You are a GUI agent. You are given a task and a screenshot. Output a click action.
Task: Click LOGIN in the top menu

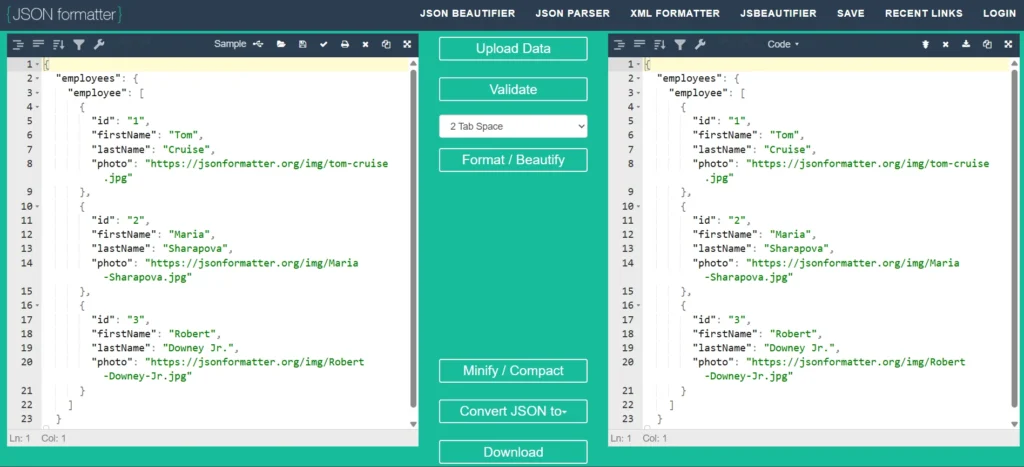coord(999,13)
